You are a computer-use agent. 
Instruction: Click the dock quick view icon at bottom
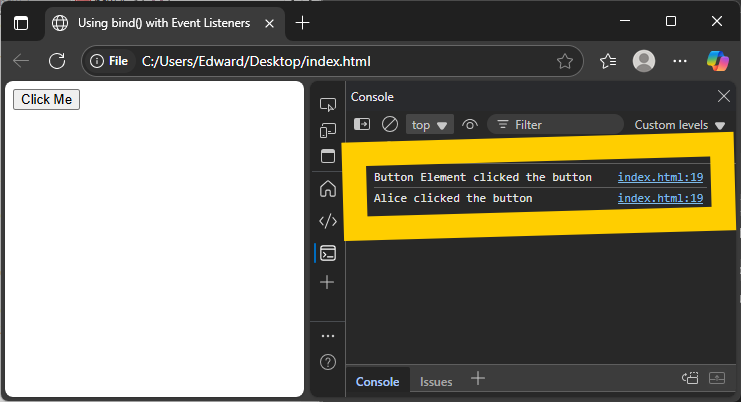point(690,378)
